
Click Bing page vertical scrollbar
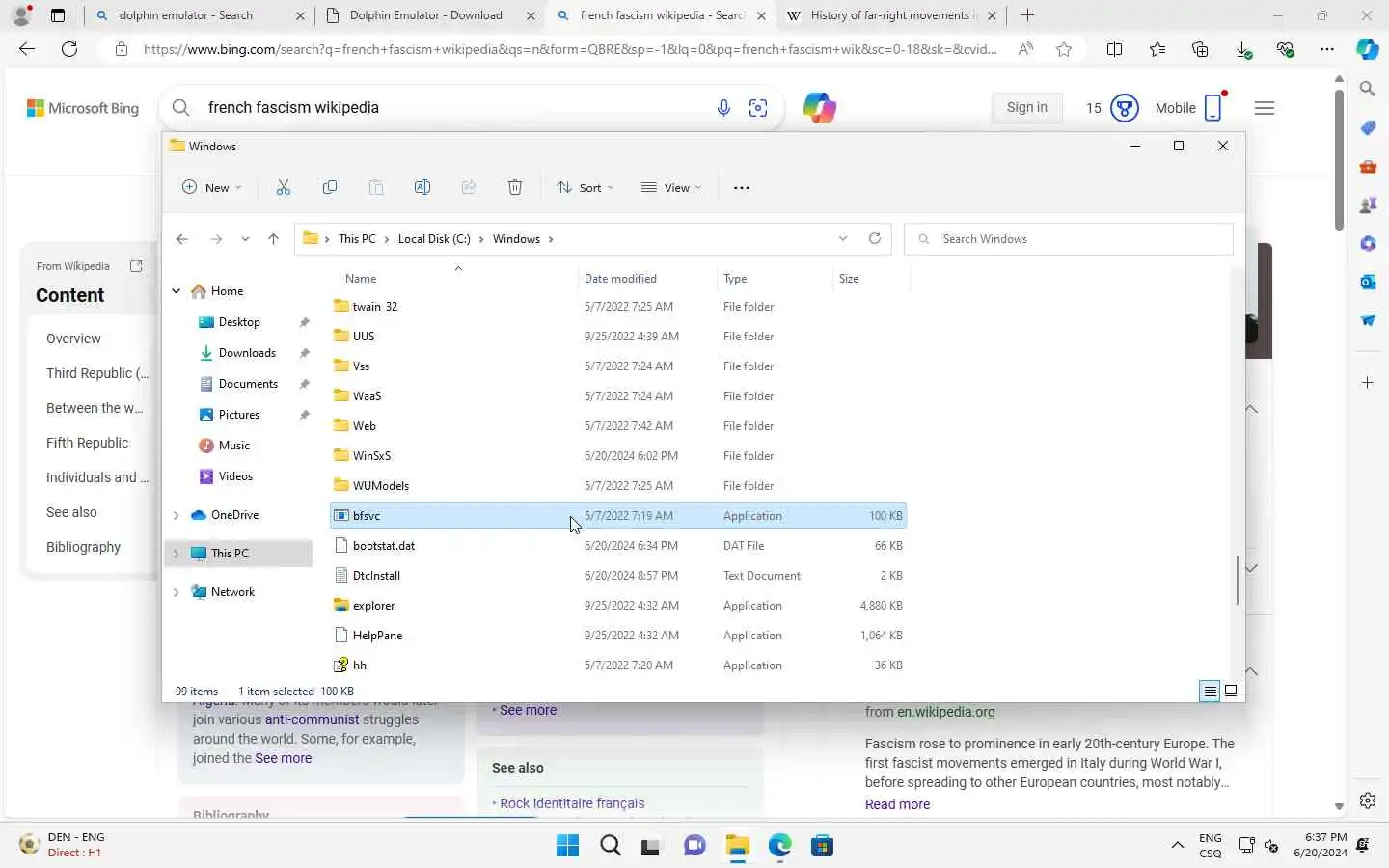pos(1339,159)
